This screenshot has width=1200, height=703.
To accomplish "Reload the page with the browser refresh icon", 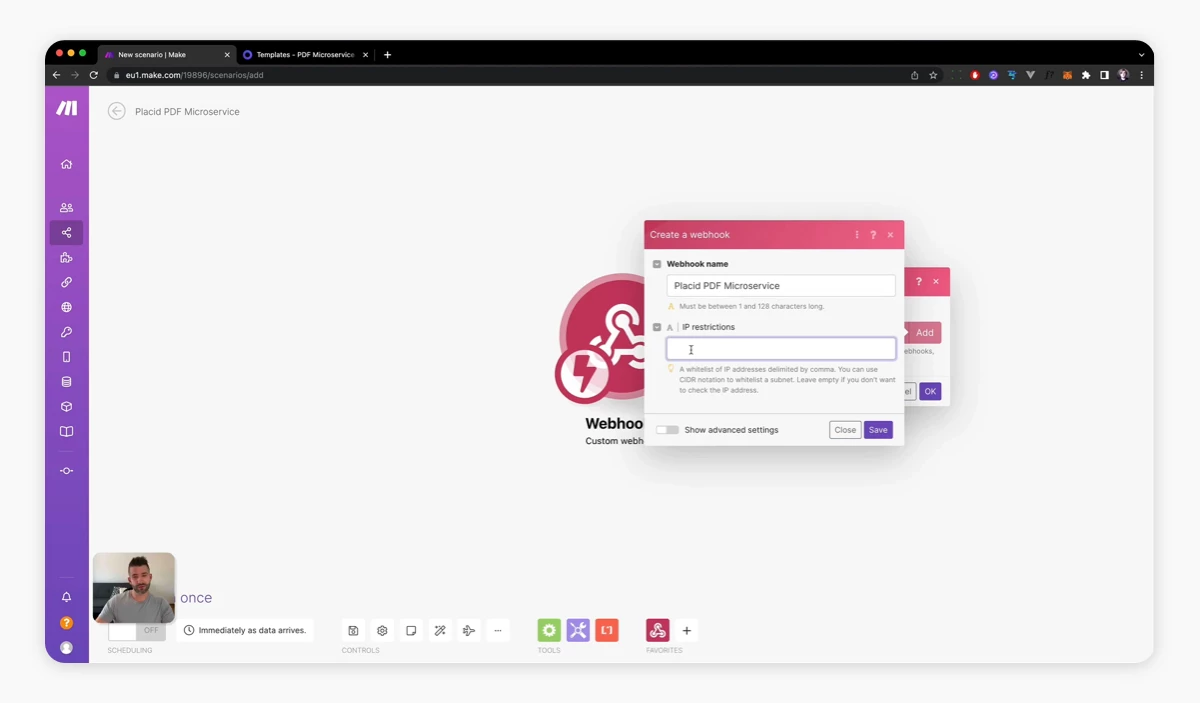I will (x=94, y=75).
